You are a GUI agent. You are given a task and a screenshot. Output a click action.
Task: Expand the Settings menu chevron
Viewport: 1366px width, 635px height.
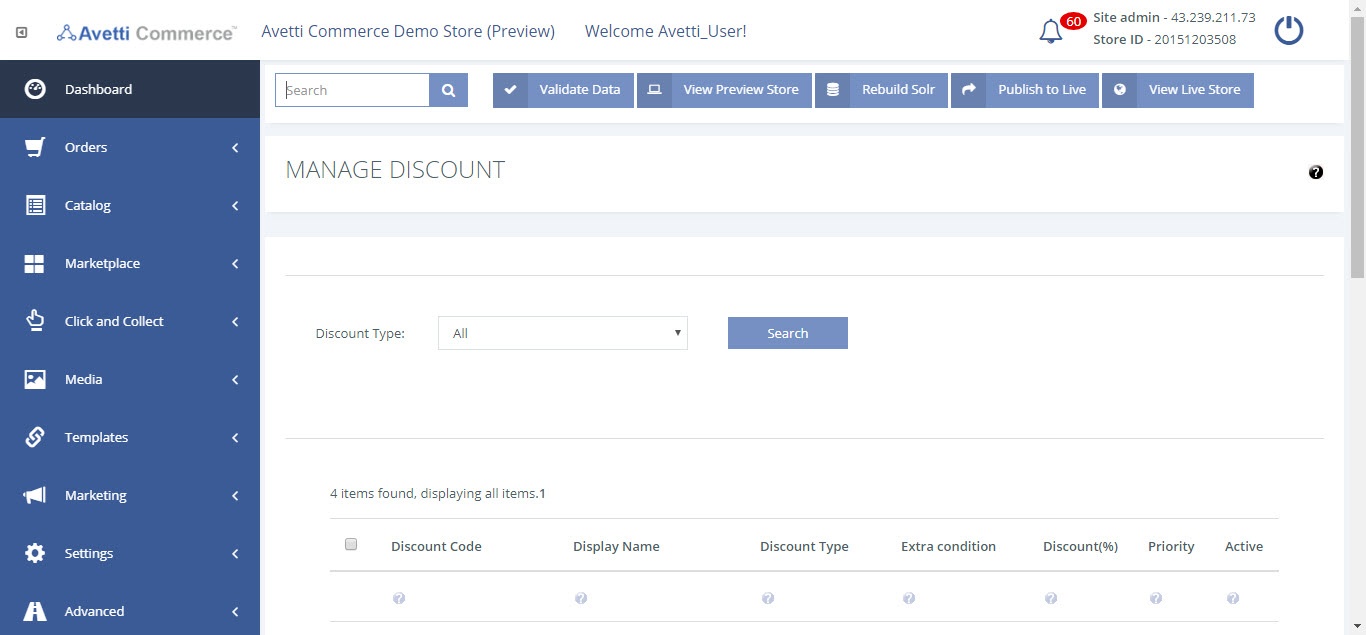tap(235, 554)
